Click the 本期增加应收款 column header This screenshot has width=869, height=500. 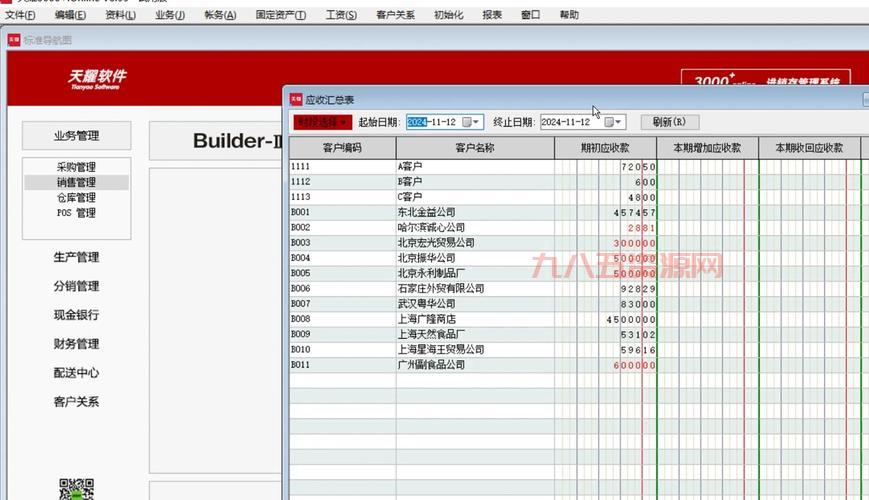[x=707, y=148]
